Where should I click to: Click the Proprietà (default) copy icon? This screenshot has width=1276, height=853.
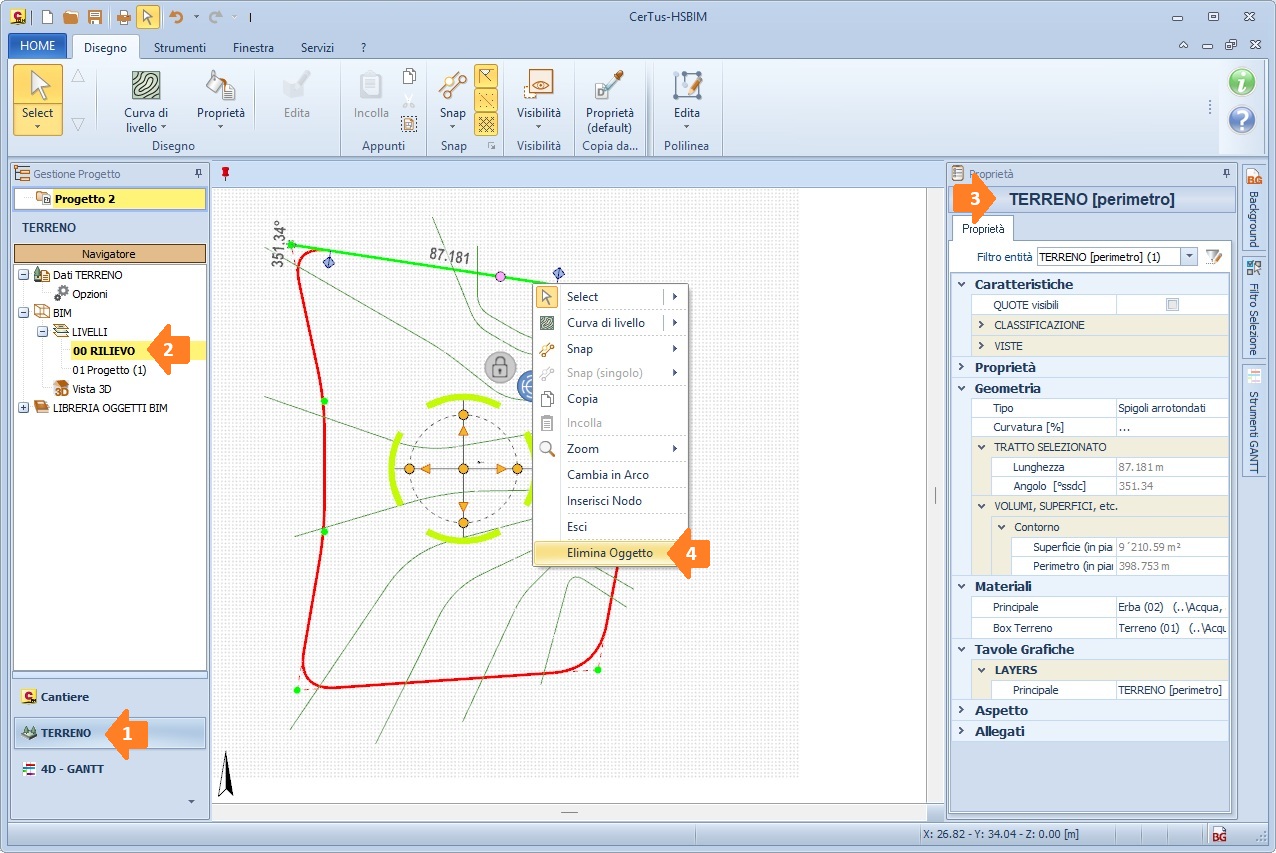(x=609, y=86)
